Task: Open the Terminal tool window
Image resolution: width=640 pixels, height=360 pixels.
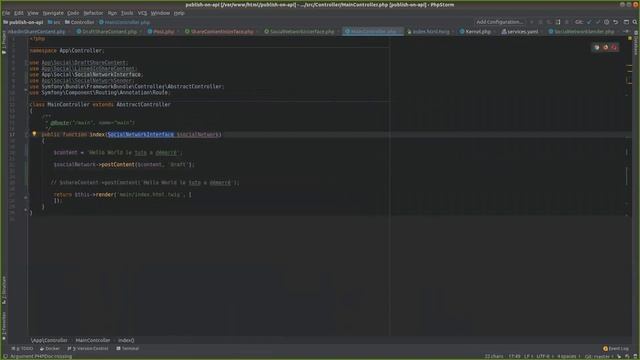Action: [x=127, y=349]
